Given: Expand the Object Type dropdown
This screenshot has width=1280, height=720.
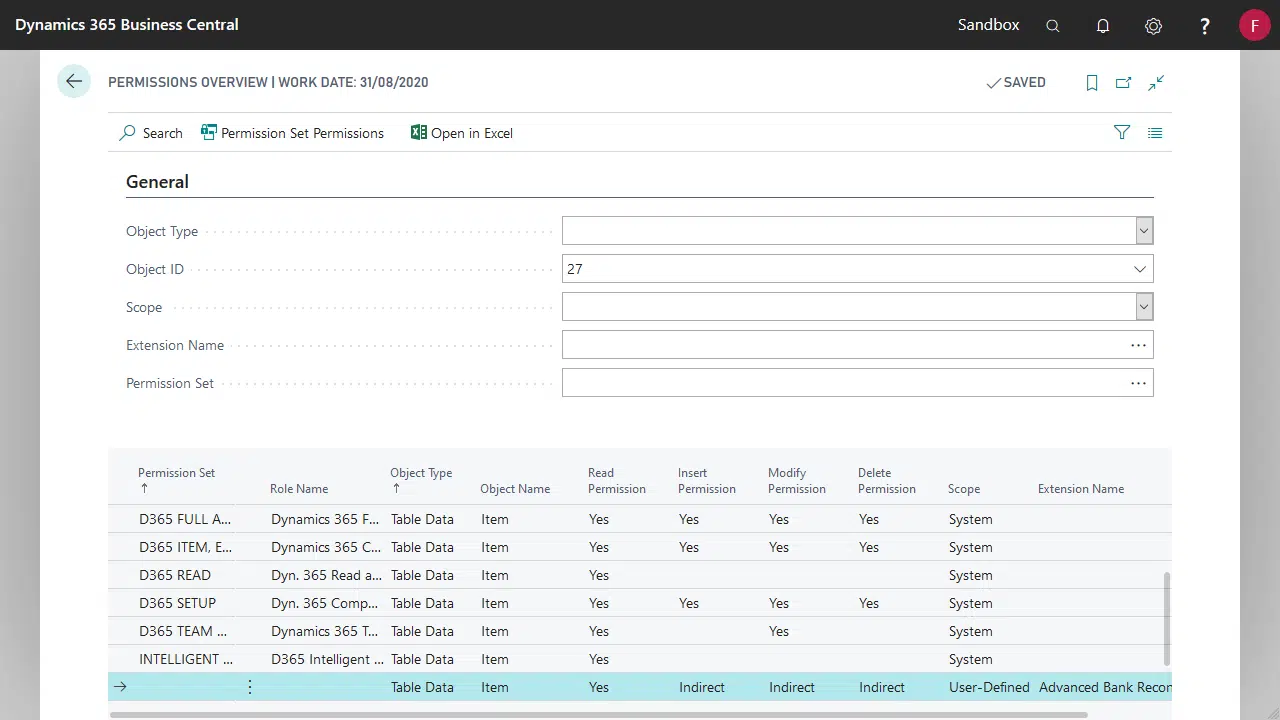Looking at the screenshot, I should tap(1144, 231).
